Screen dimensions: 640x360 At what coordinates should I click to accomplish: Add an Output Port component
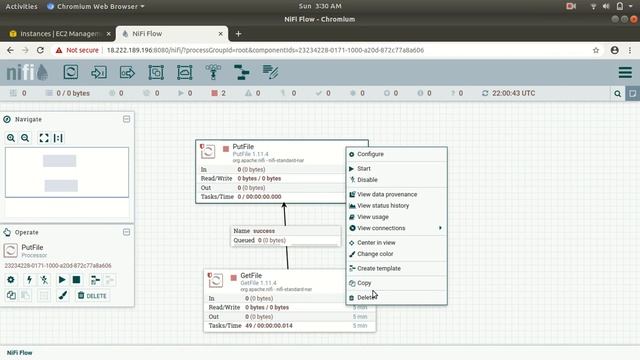[127, 72]
